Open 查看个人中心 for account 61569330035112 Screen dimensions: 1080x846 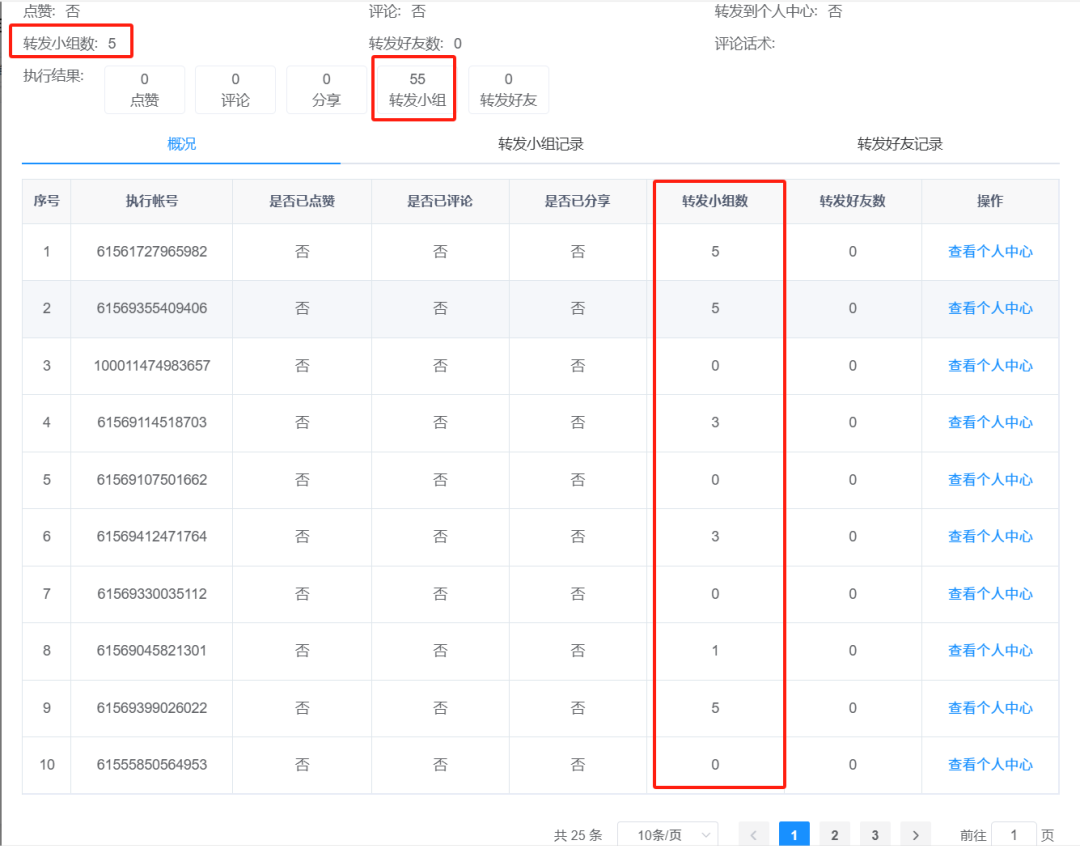tap(990, 594)
